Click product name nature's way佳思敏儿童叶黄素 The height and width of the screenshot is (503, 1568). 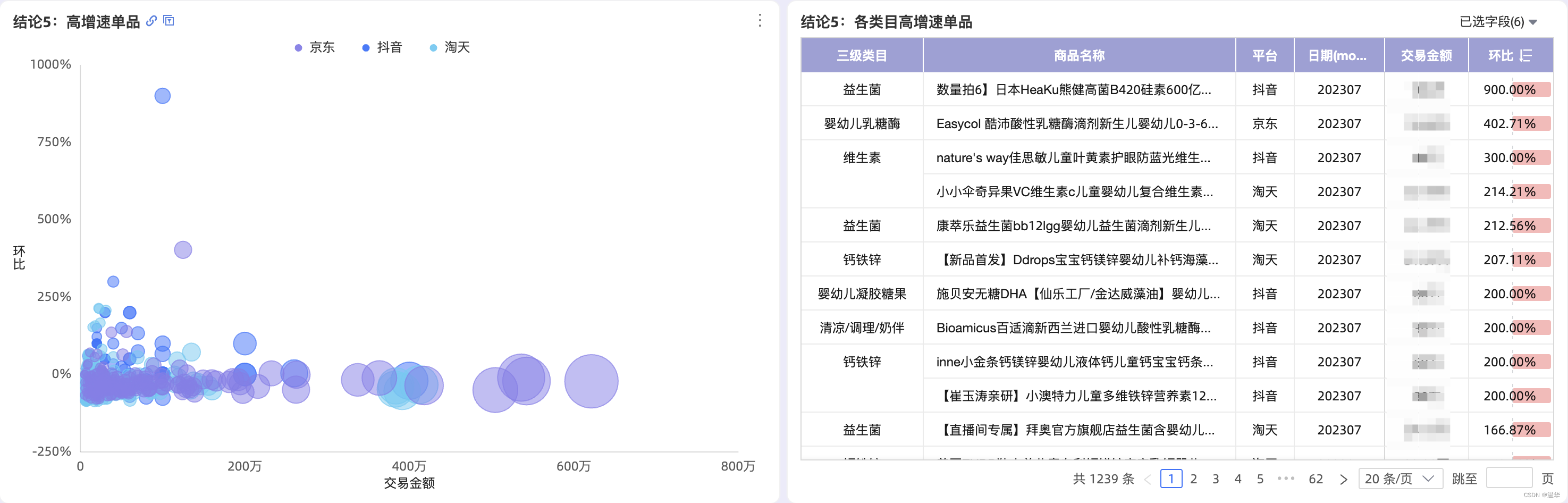coord(1073,158)
